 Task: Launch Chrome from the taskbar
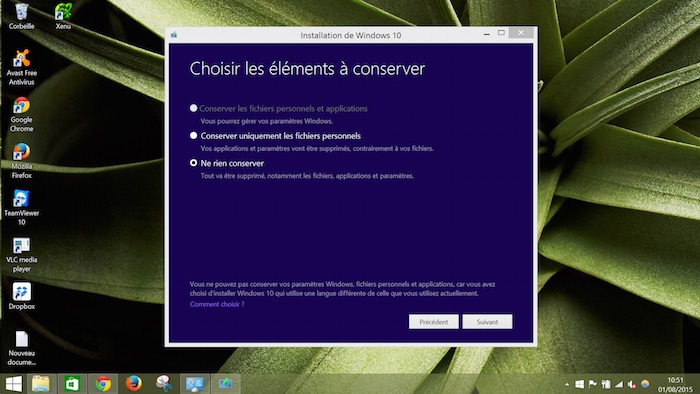(x=103, y=384)
